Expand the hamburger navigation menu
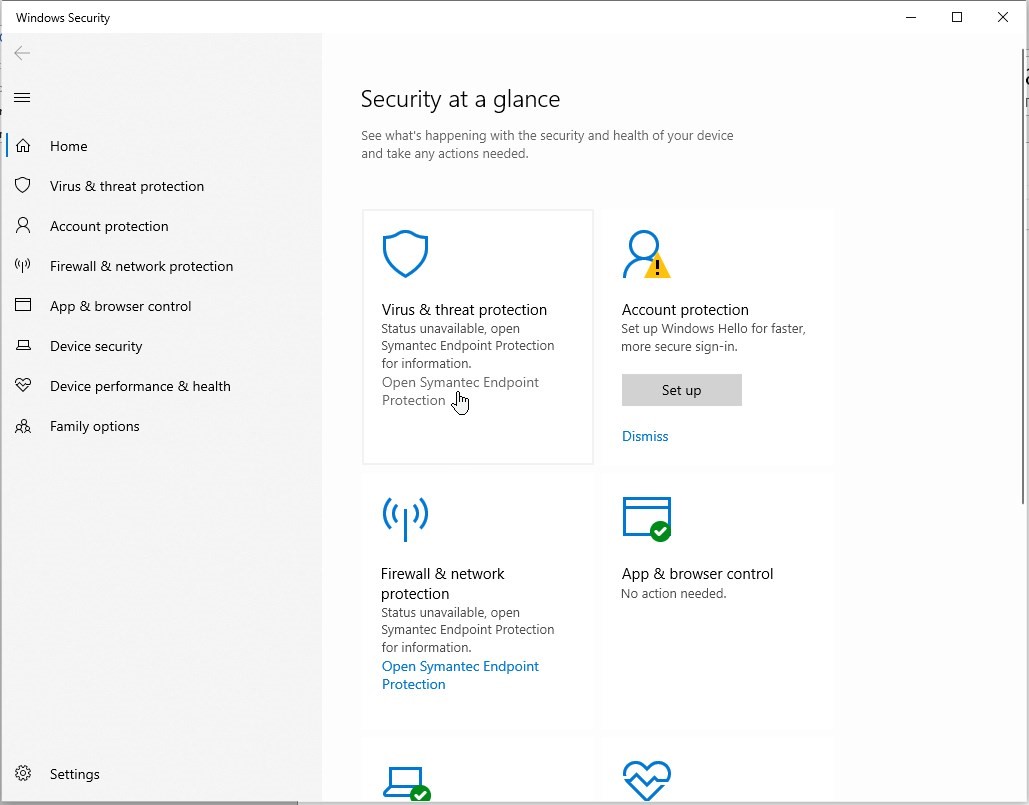 click(22, 97)
